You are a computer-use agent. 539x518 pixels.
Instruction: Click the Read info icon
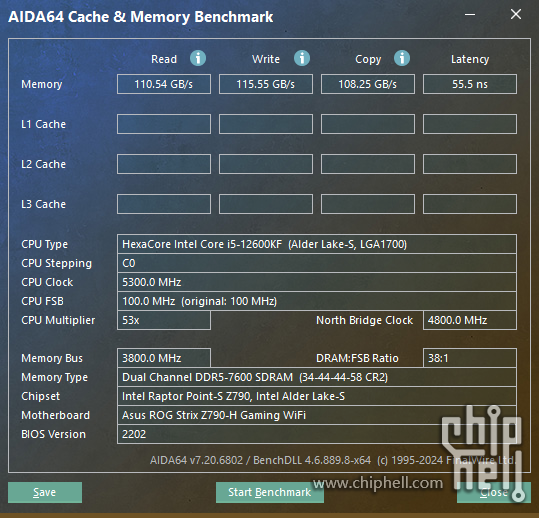[198, 58]
